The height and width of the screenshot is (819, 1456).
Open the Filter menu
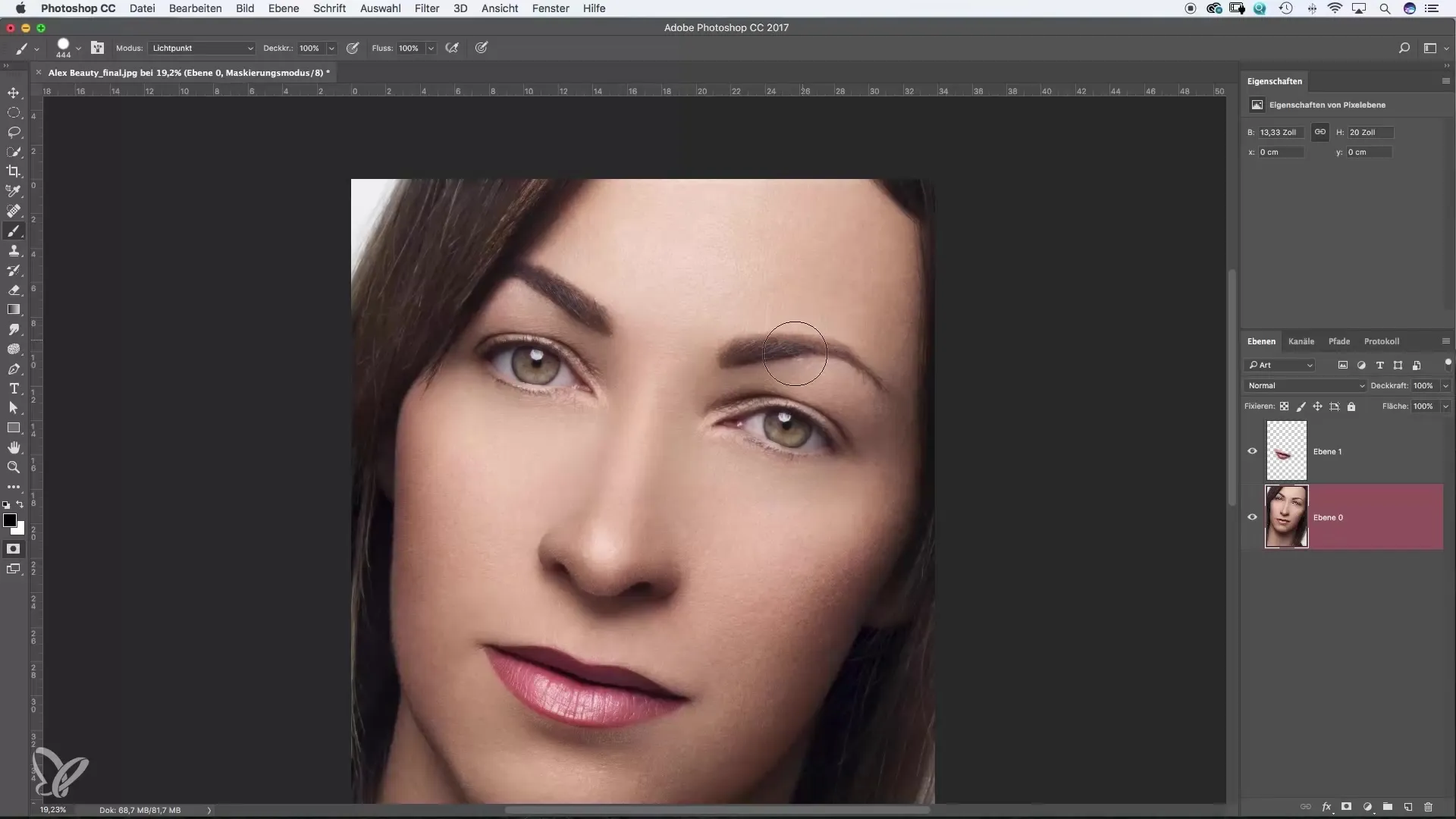(x=427, y=8)
